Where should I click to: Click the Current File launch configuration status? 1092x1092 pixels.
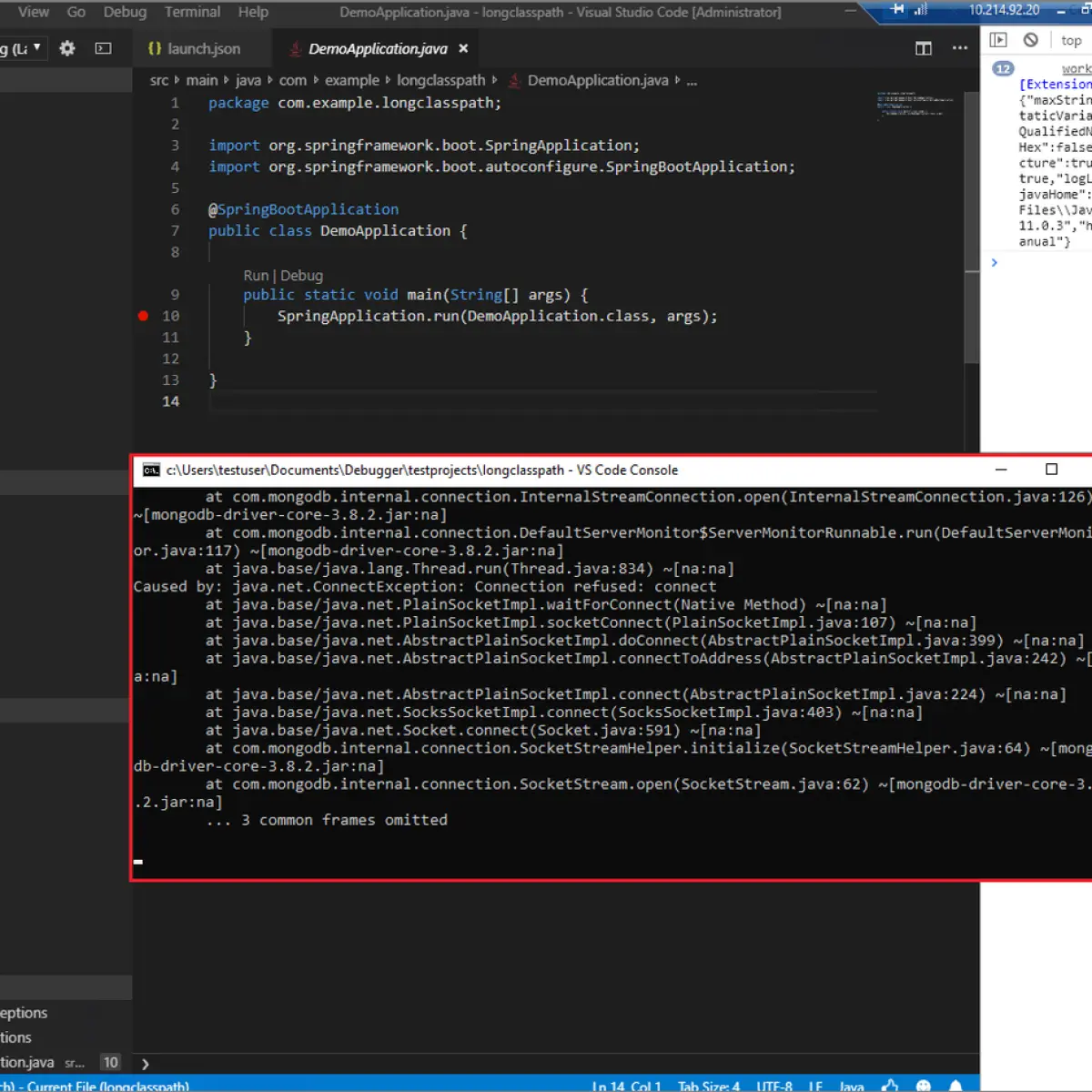(96, 1086)
